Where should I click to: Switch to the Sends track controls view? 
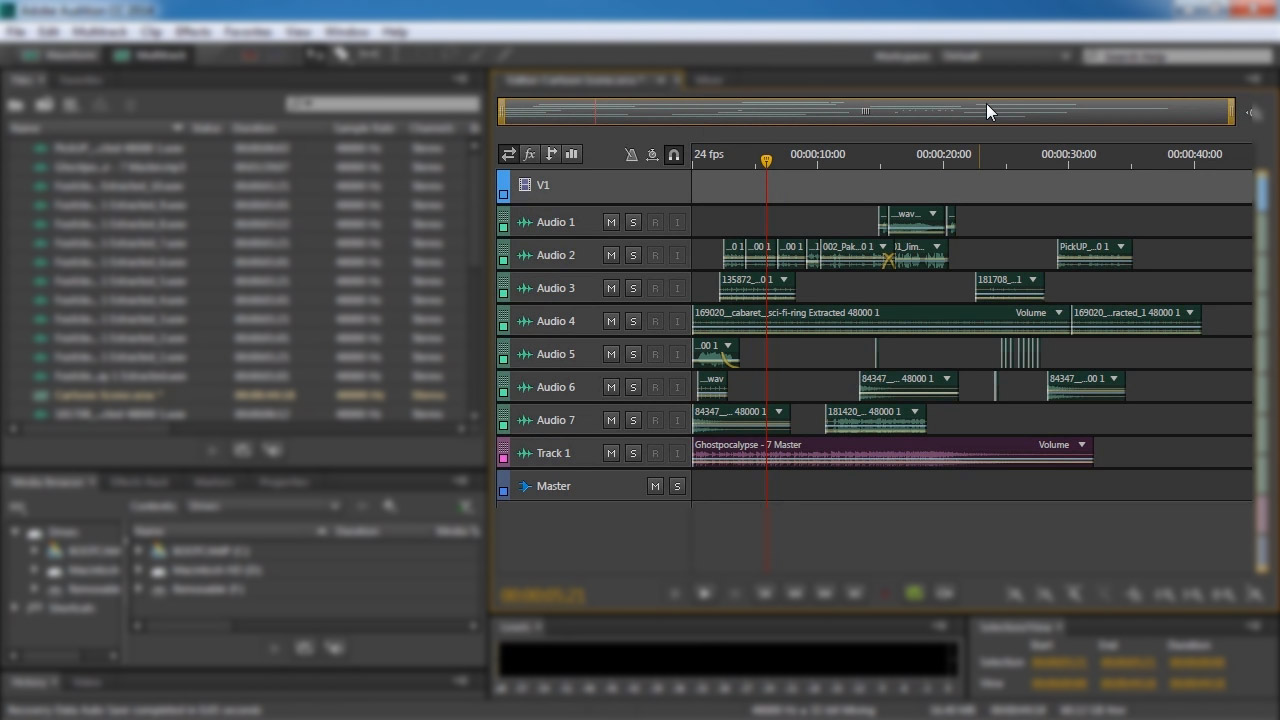[551, 154]
